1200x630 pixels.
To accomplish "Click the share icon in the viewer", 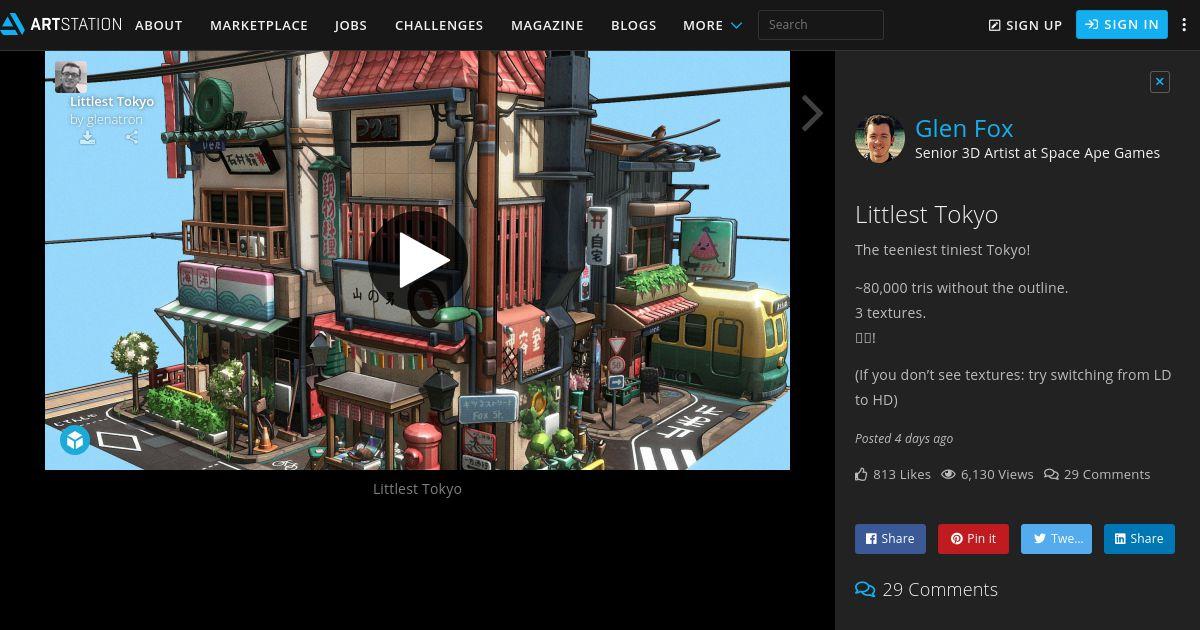I will pos(132,138).
